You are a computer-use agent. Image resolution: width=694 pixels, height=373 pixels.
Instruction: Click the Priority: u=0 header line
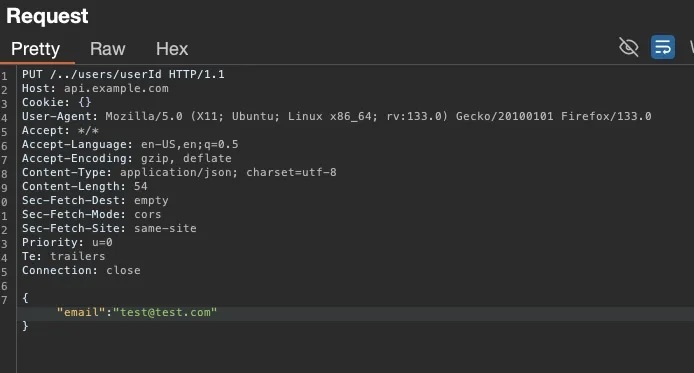pyautogui.click(x=67, y=242)
